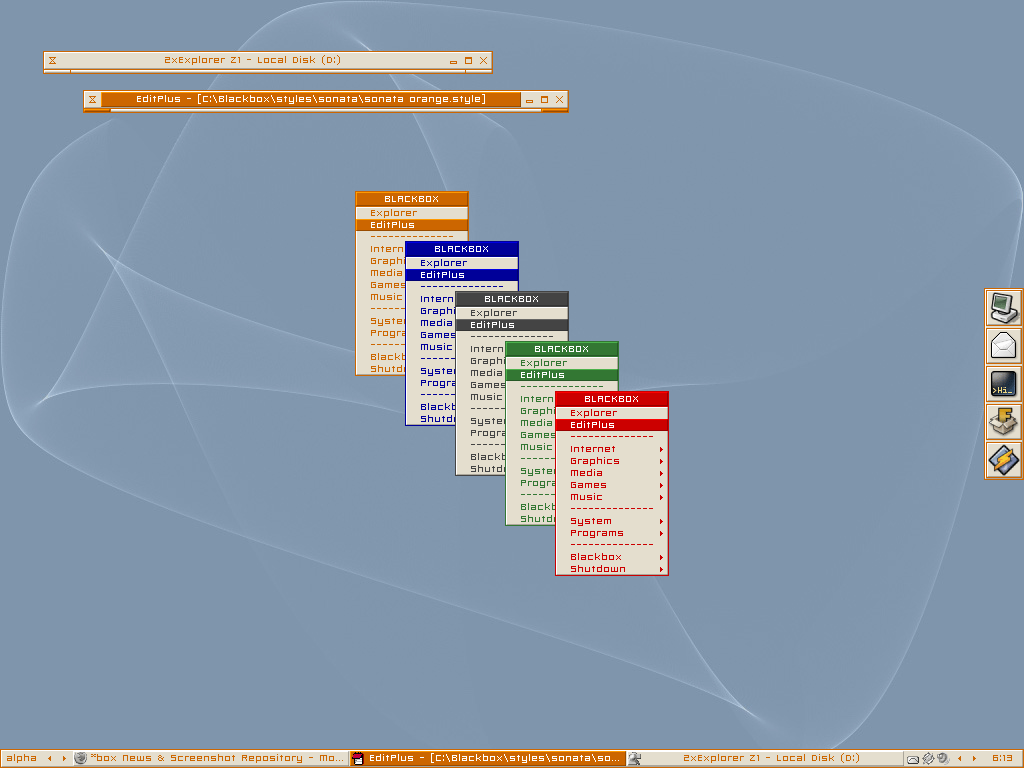The height and width of the screenshot is (768, 1024).
Task: Expand Graphics submenu in the red menu
Action: click(x=611, y=461)
